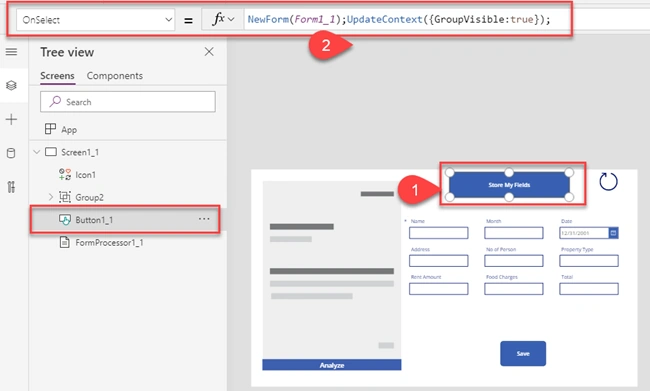Click the Name input field

[439, 233]
